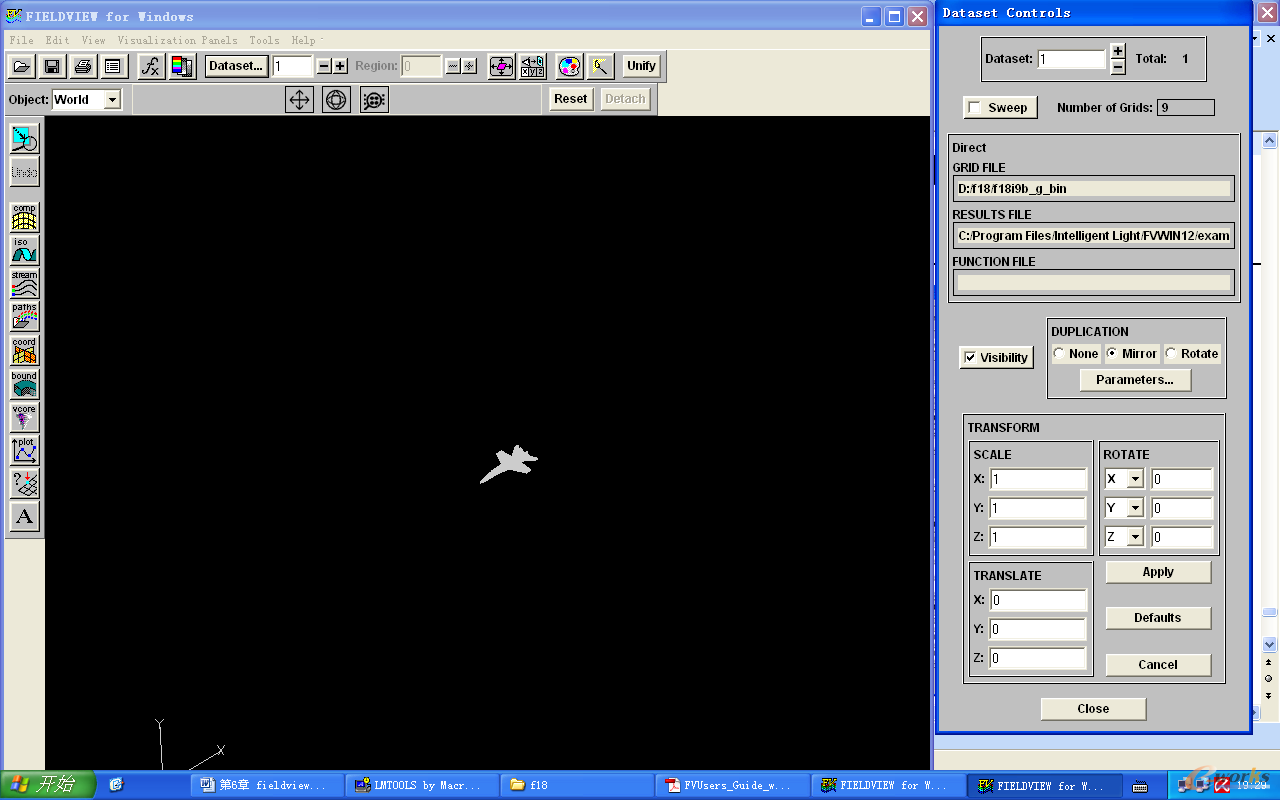Click the Rotate Z angle input field
This screenshot has width=1280, height=800.
pyautogui.click(x=1182, y=537)
